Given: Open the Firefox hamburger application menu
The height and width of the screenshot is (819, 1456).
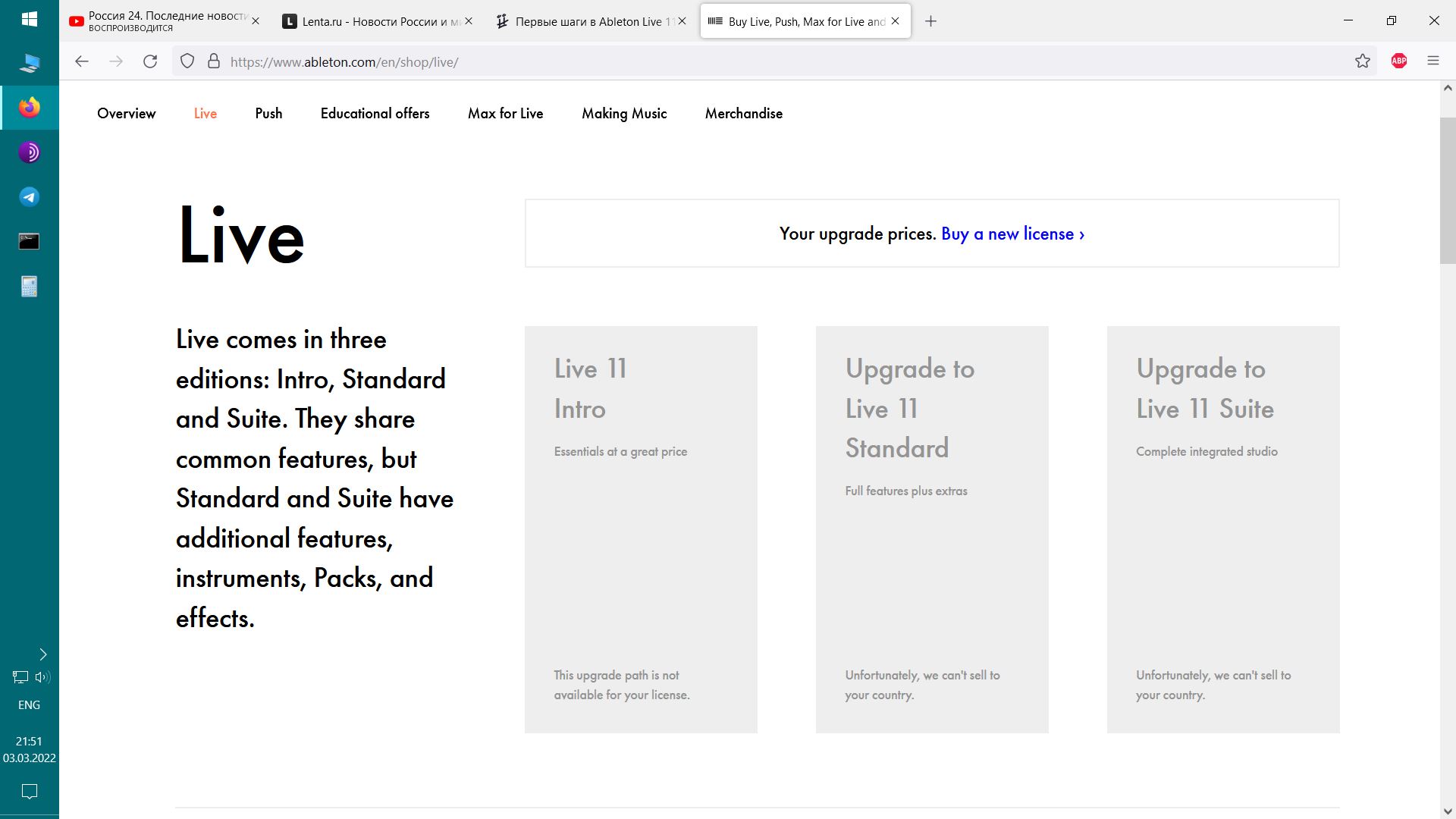Looking at the screenshot, I should [1433, 61].
